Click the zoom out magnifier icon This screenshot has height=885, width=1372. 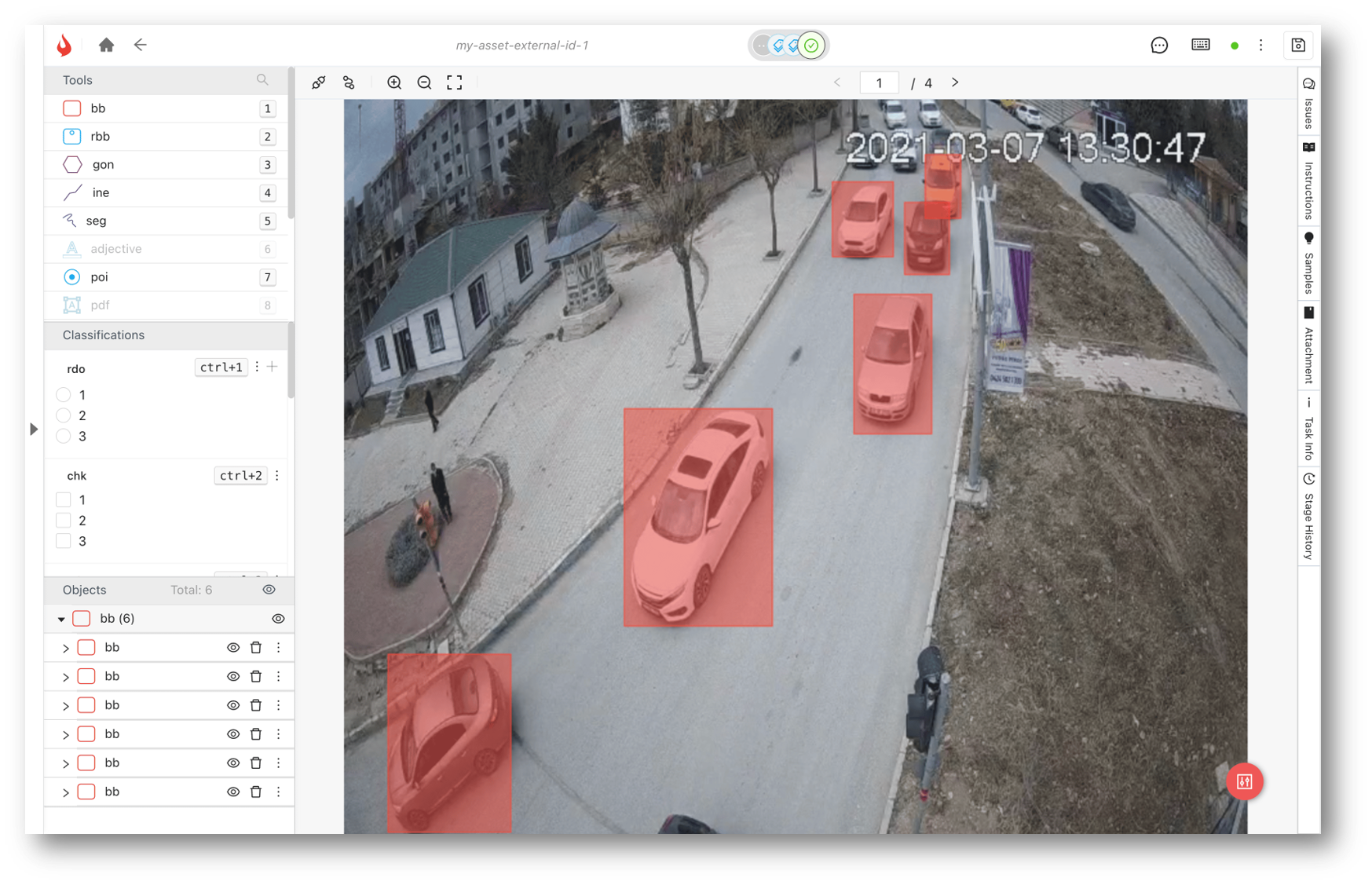pos(424,82)
